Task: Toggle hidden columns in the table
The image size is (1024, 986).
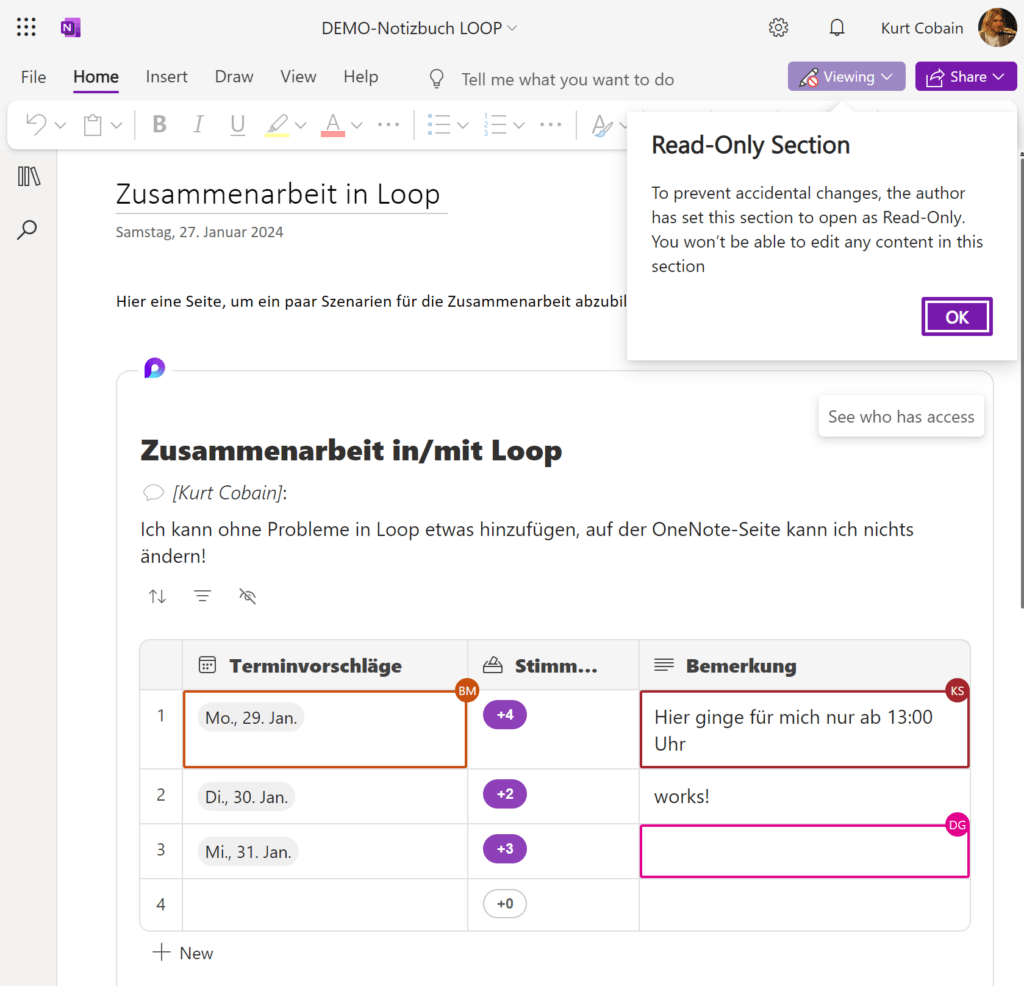Action: tap(248, 596)
